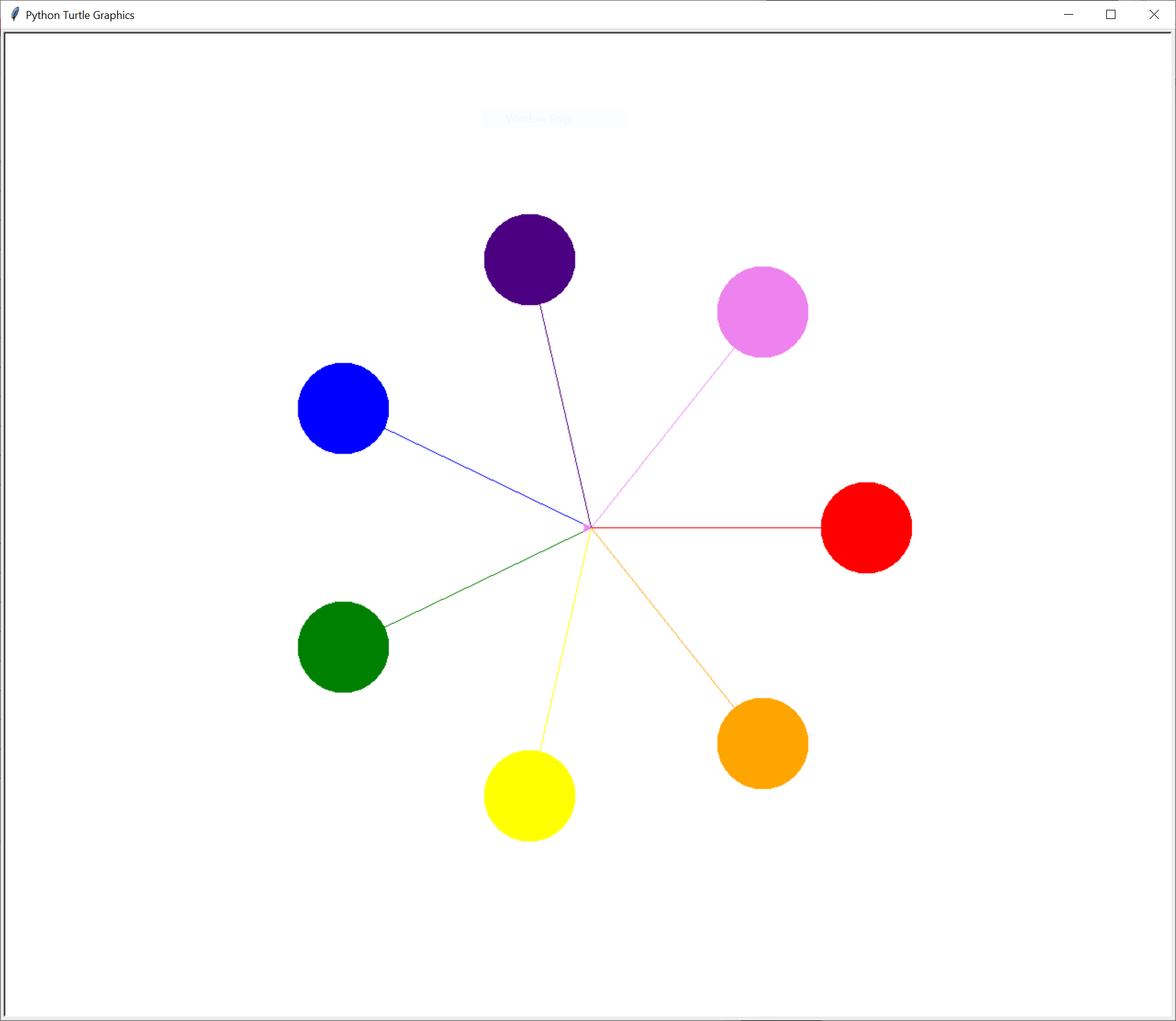
Task: Click the green filled circle
Action: click(343, 647)
